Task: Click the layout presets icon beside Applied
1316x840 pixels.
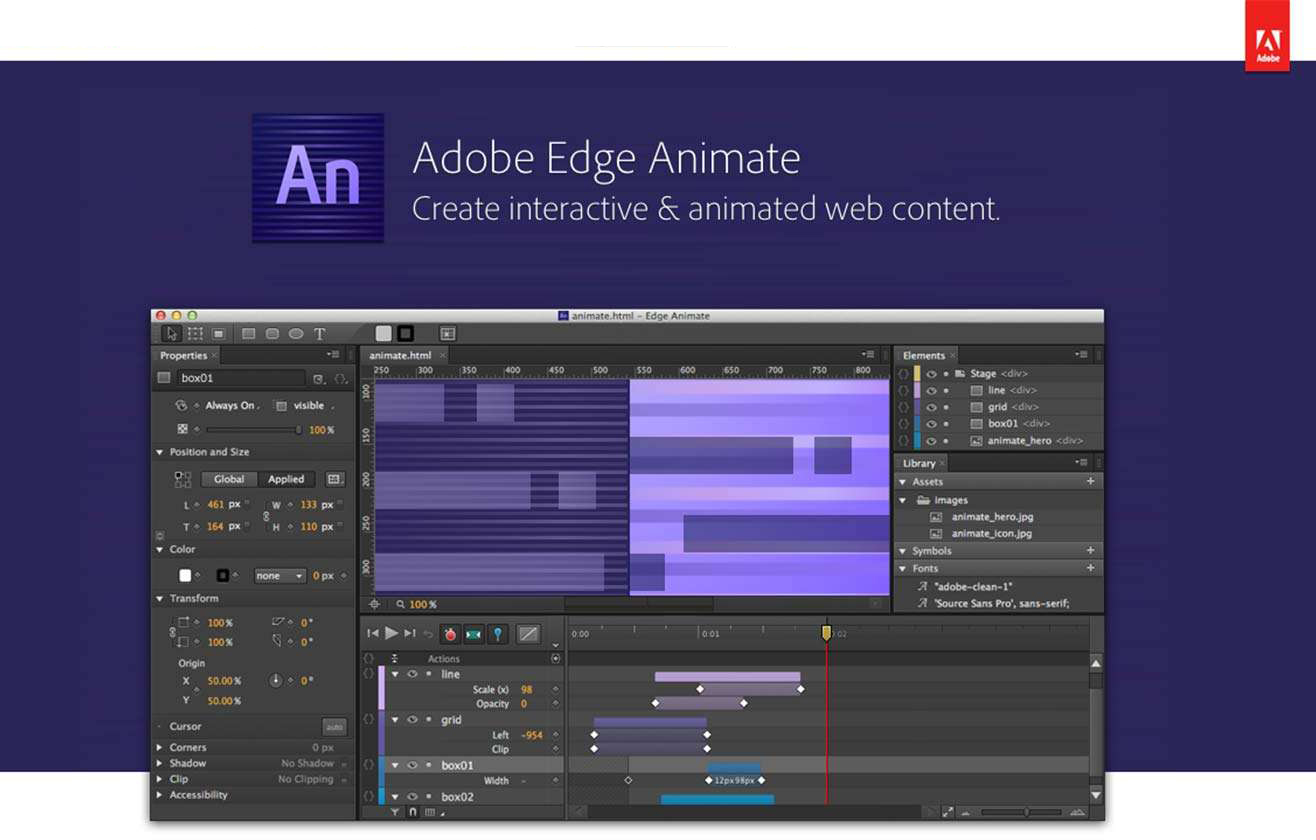Action: click(335, 479)
